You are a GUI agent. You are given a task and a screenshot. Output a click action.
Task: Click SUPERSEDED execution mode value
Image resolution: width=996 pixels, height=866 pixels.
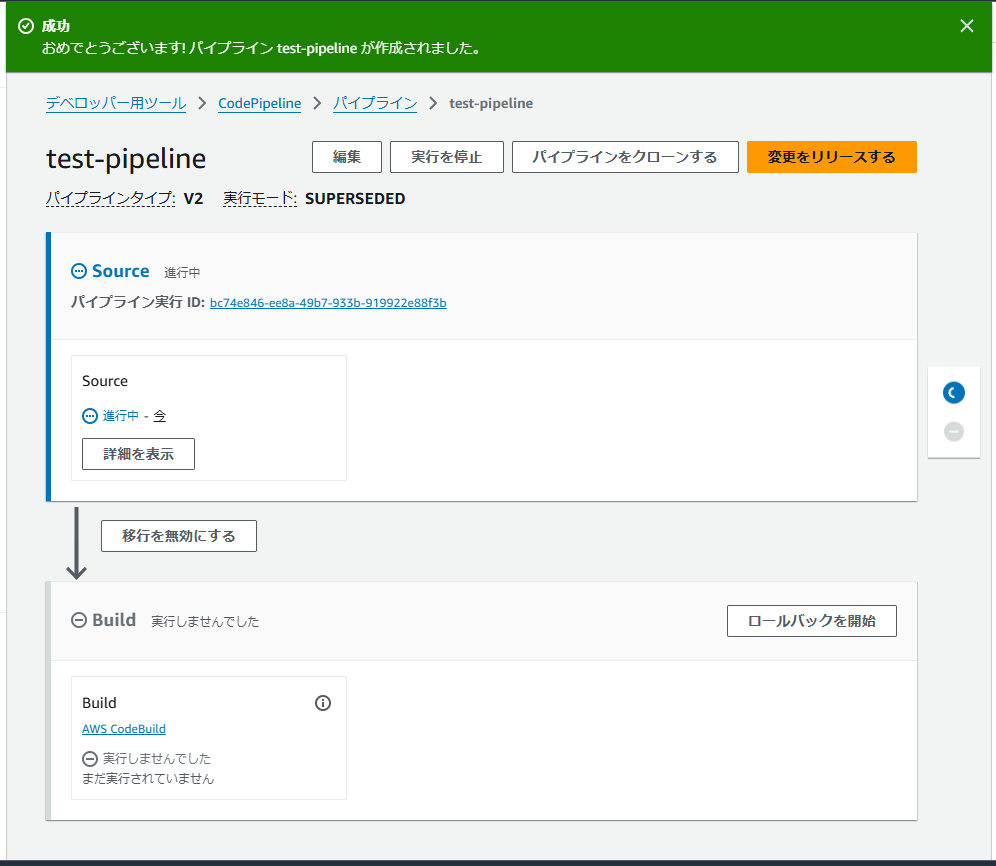click(355, 198)
